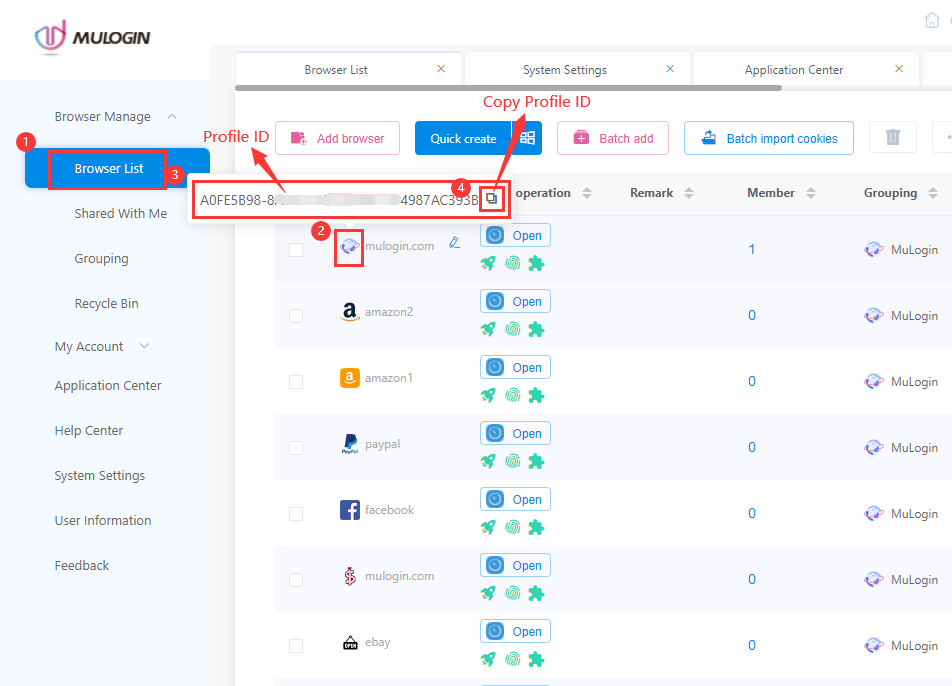952x686 pixels.
Task: Open Application Center in the sidebar
Action: coord(107,385)
